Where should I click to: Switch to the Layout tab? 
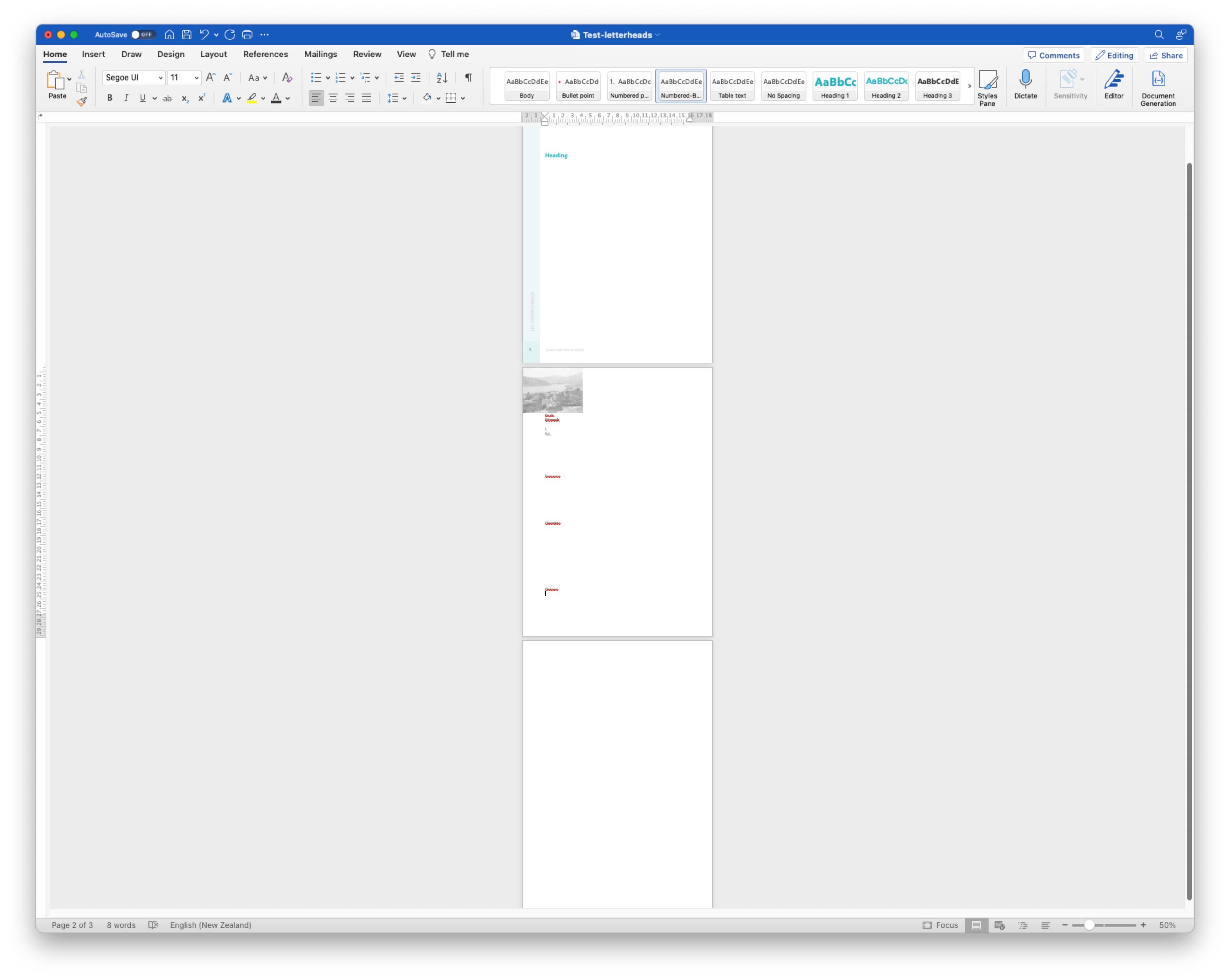[x=213, y=54]
